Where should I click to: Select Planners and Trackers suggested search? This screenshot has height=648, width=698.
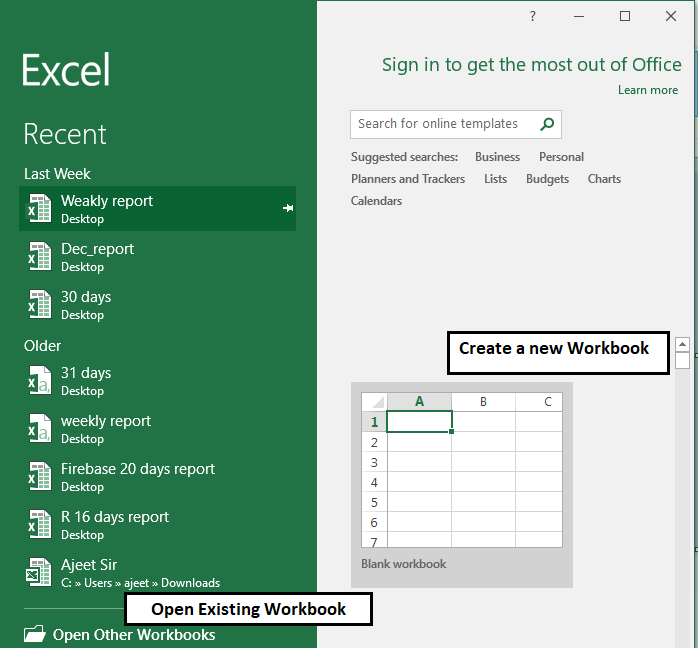[408, 179]
